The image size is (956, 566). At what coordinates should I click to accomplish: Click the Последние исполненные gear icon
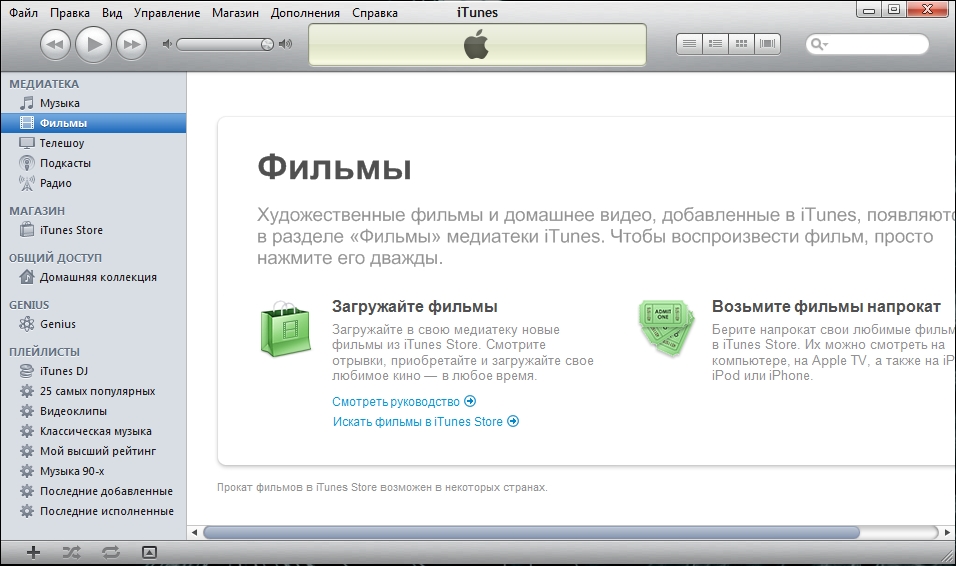pyautogui.click(x=27, y=511)
